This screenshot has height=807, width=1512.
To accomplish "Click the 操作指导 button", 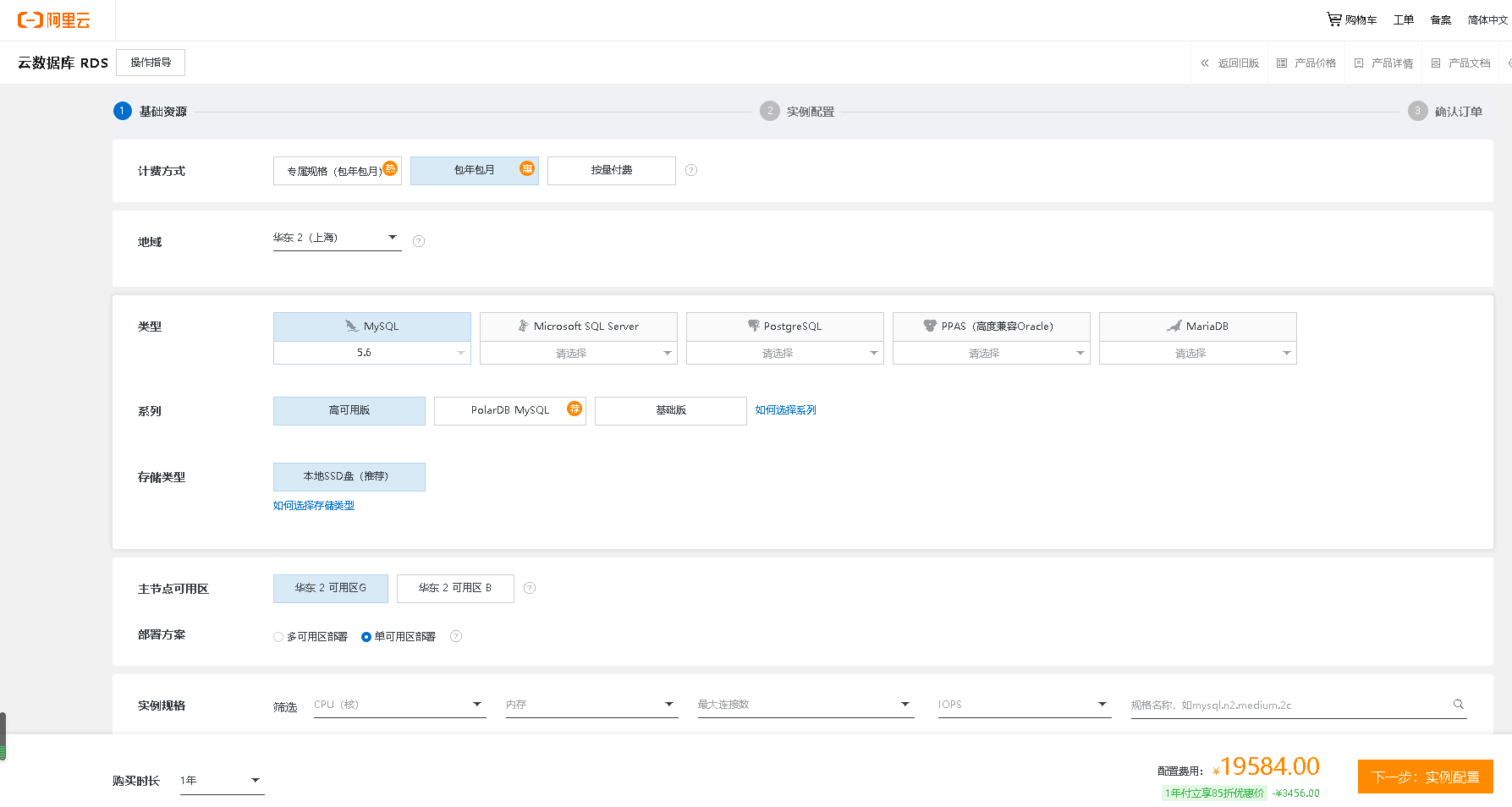I will click(151, 63).
